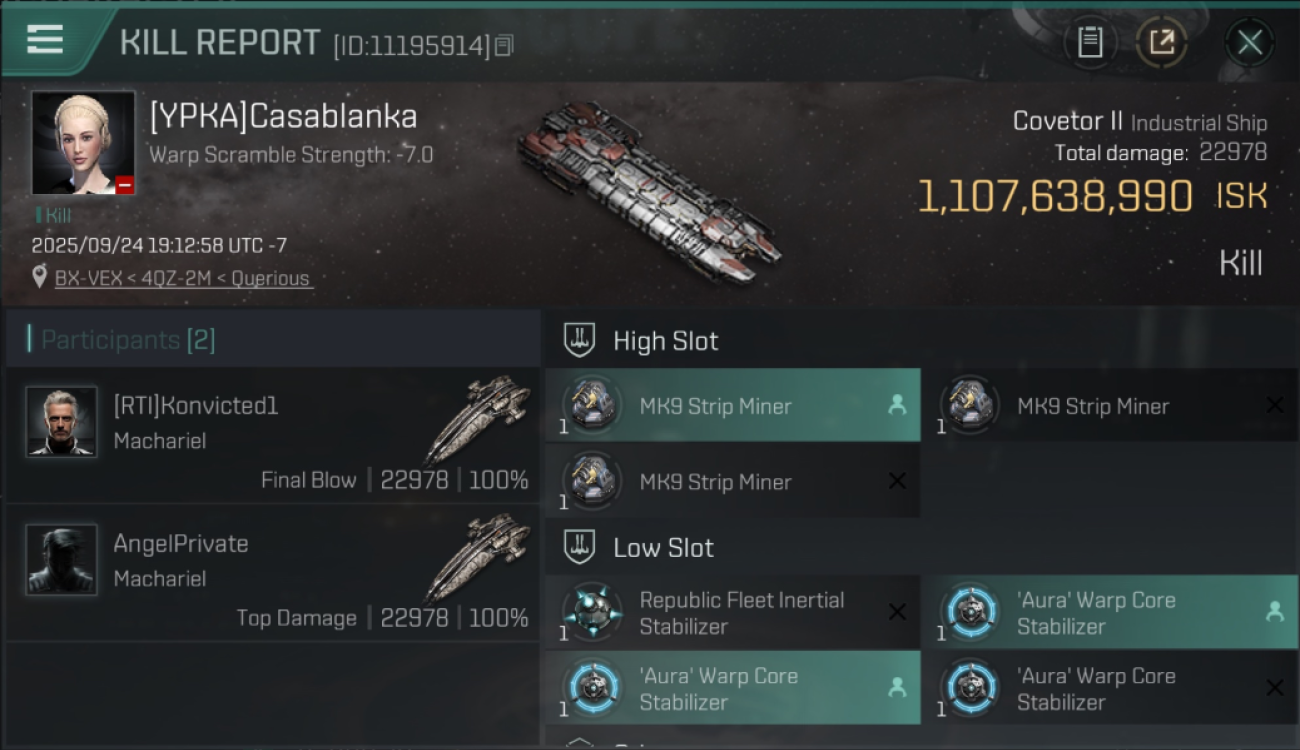Click the clipboard copy report icon
Image resolution: width=1300 pixels, height=750 pixels.
click(x=1090, y=42)
